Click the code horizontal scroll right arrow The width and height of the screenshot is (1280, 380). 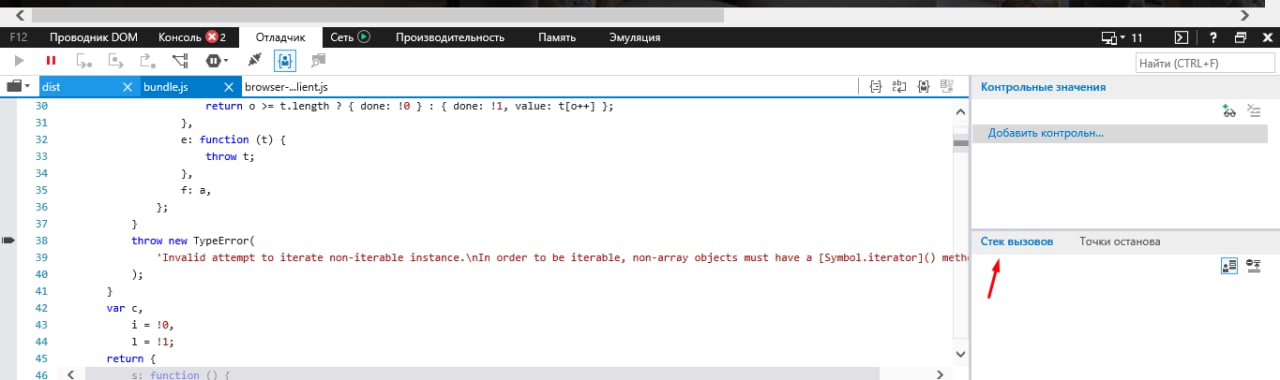941,374
